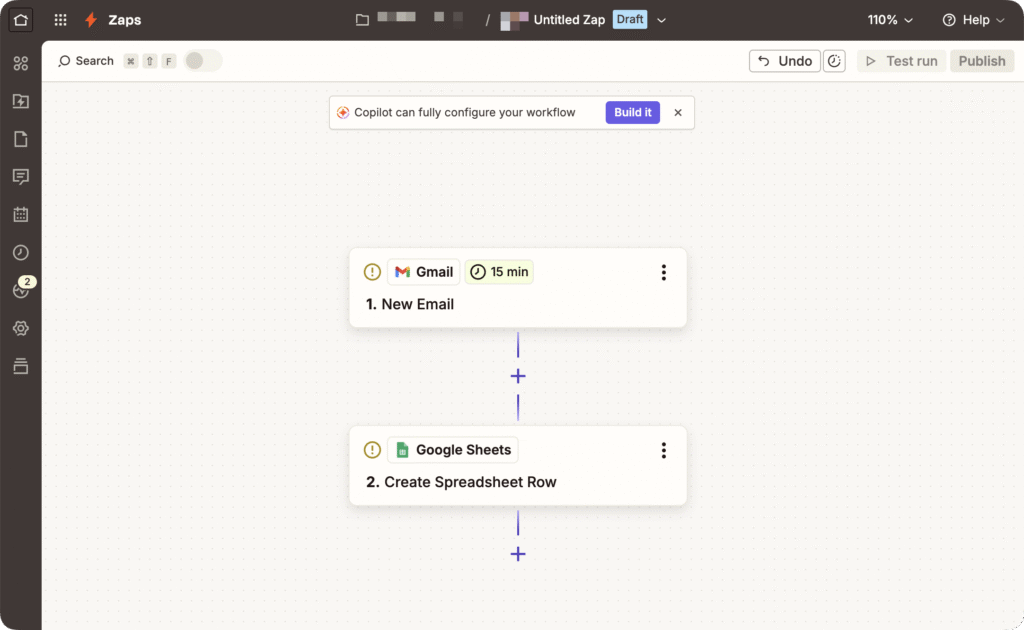
Task: Click the Draft status badge
Action: 630,20
